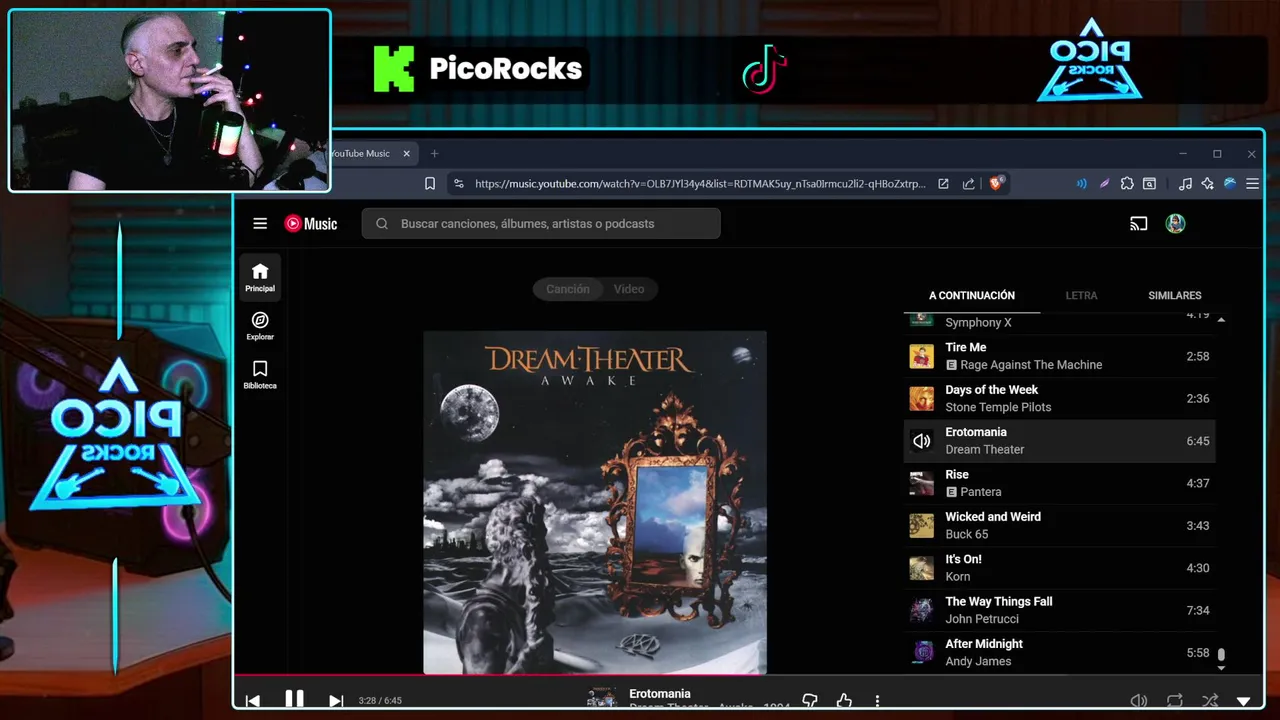
Task: Open a new browser tab
Action: [434, 154]
